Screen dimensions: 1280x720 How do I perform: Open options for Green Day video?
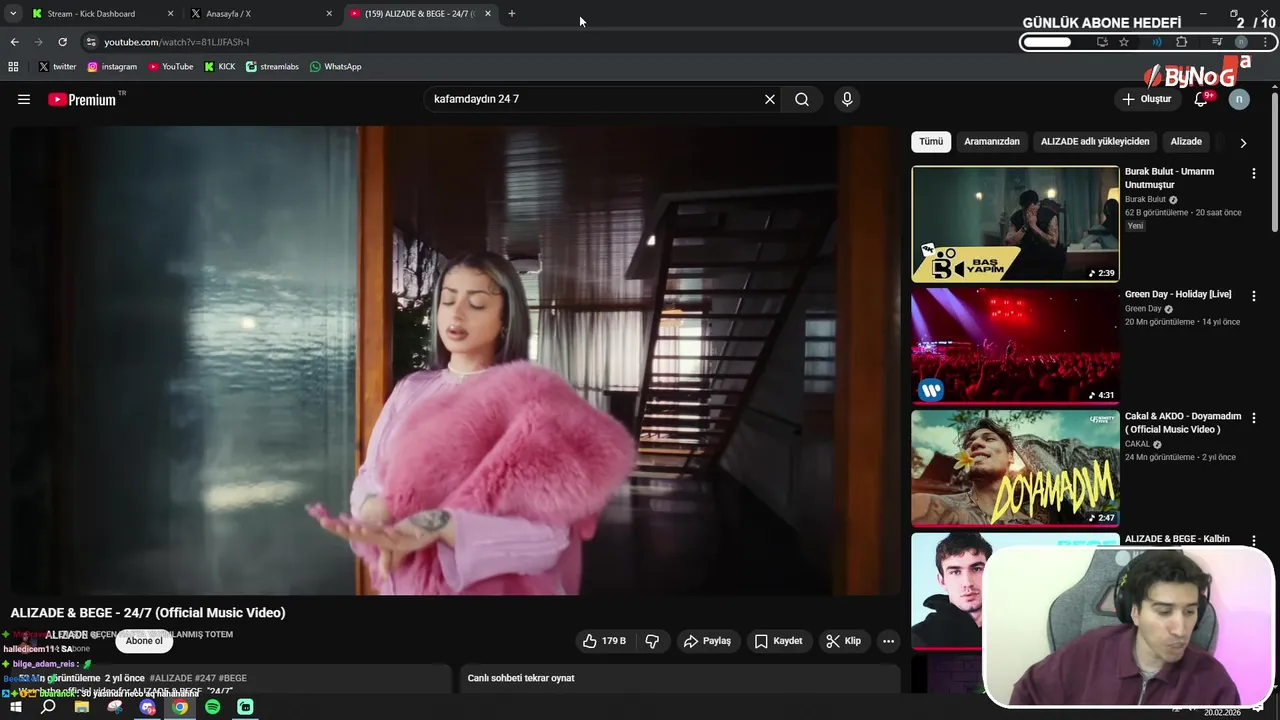click(1253, 295)
